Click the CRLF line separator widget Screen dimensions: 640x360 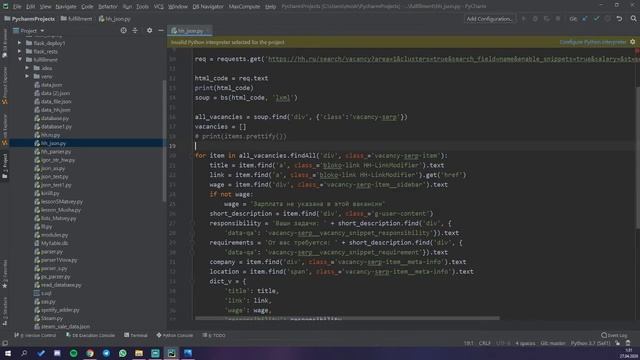[484, 344]
